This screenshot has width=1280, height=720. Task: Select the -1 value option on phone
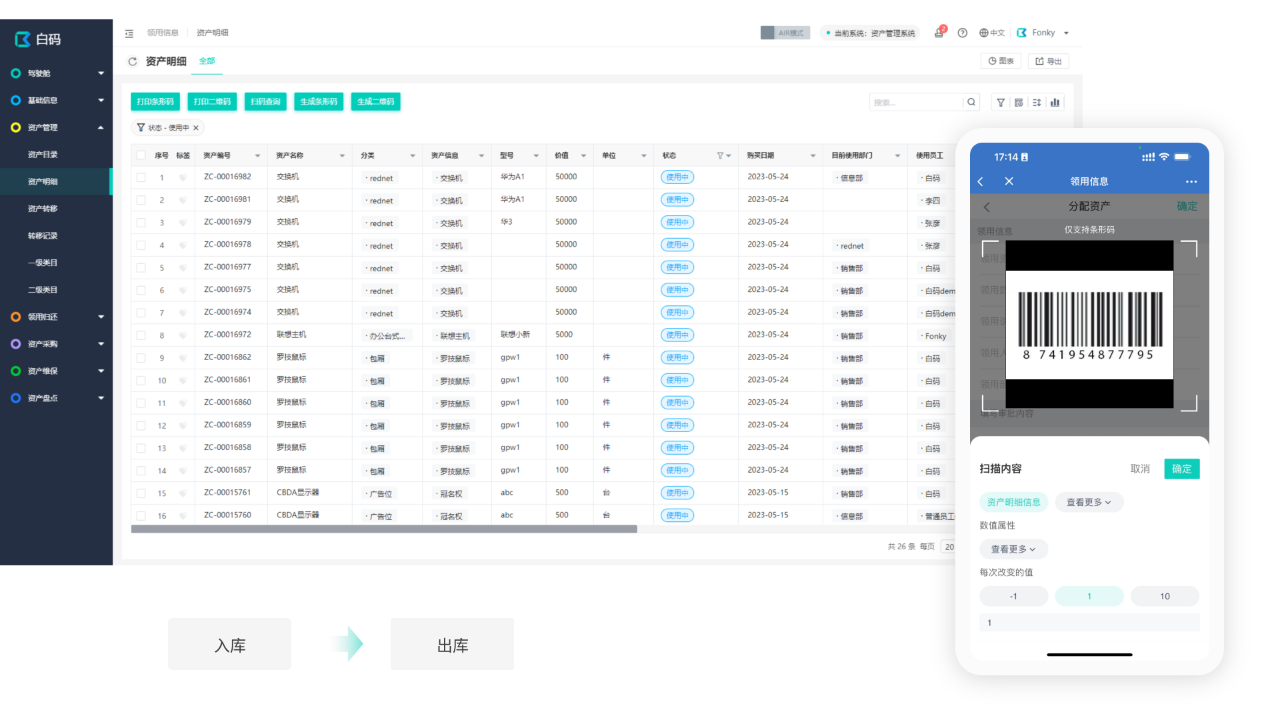coord(1014,596)
